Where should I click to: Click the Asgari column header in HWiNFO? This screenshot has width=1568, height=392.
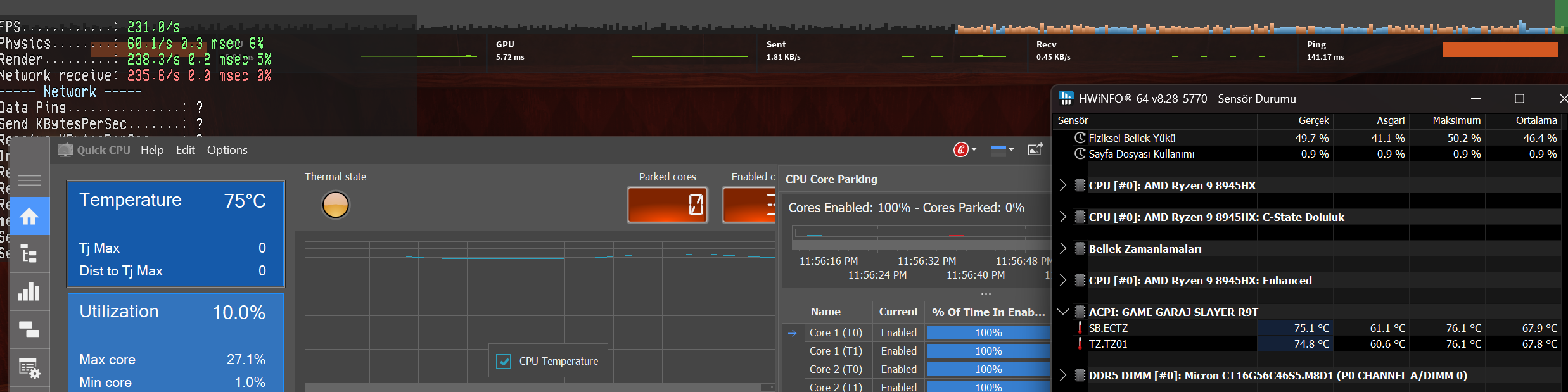click(x=1372, y=120)
